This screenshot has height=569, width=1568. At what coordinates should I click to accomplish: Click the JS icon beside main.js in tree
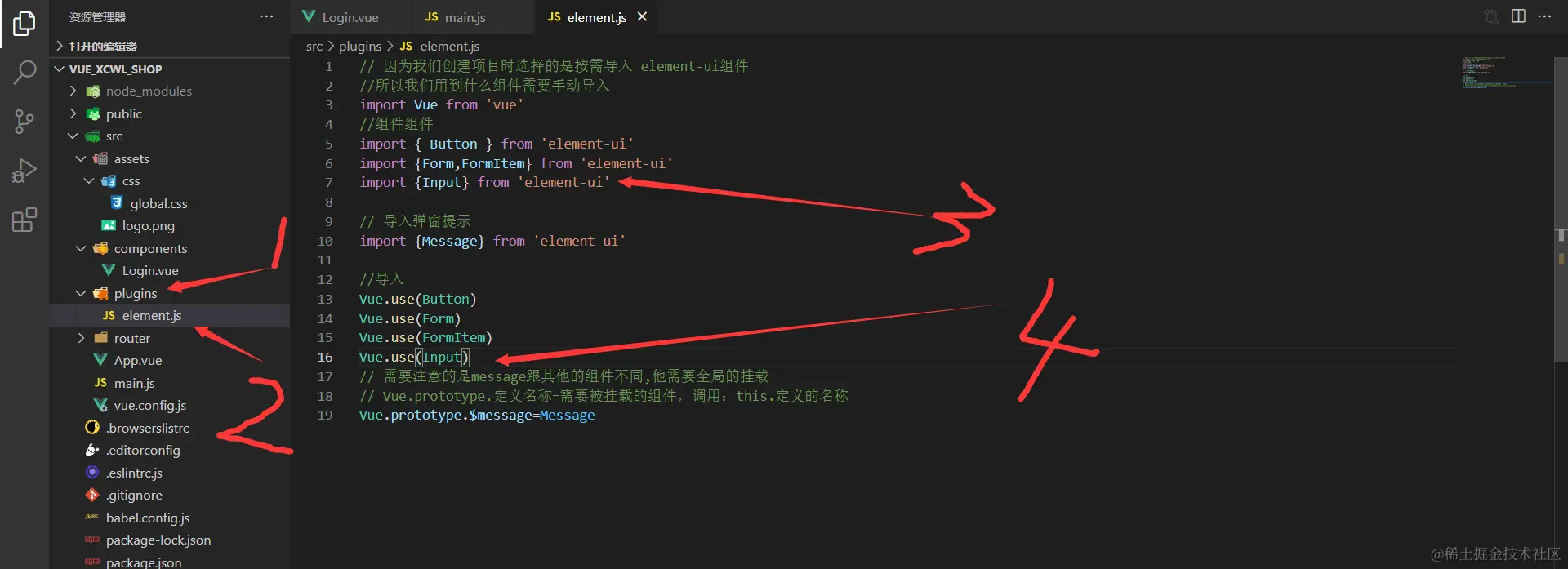click(100, 383)
